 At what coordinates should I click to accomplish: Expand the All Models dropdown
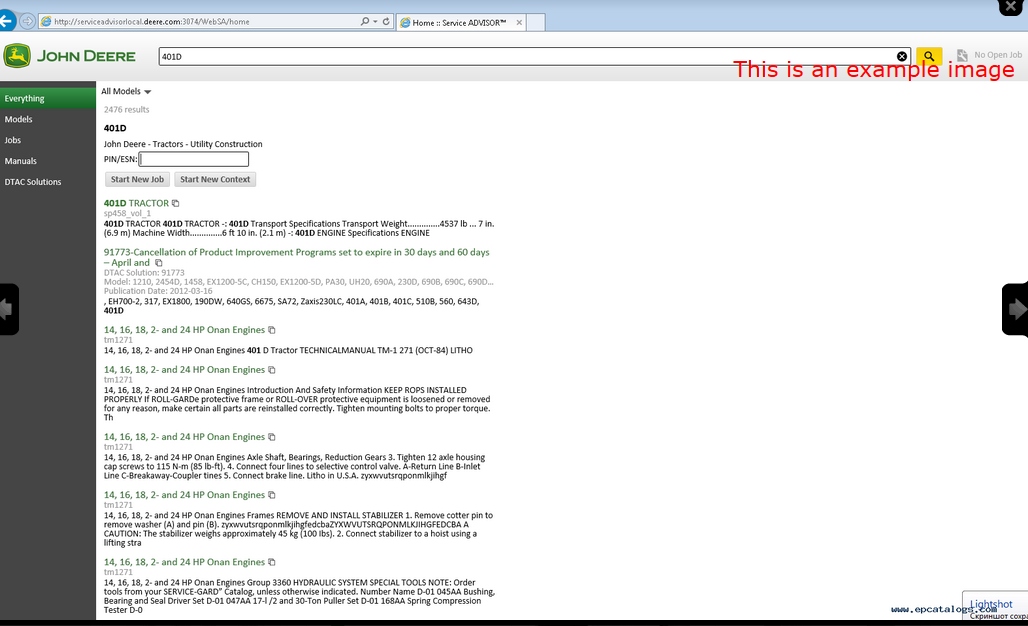[126, 91]
